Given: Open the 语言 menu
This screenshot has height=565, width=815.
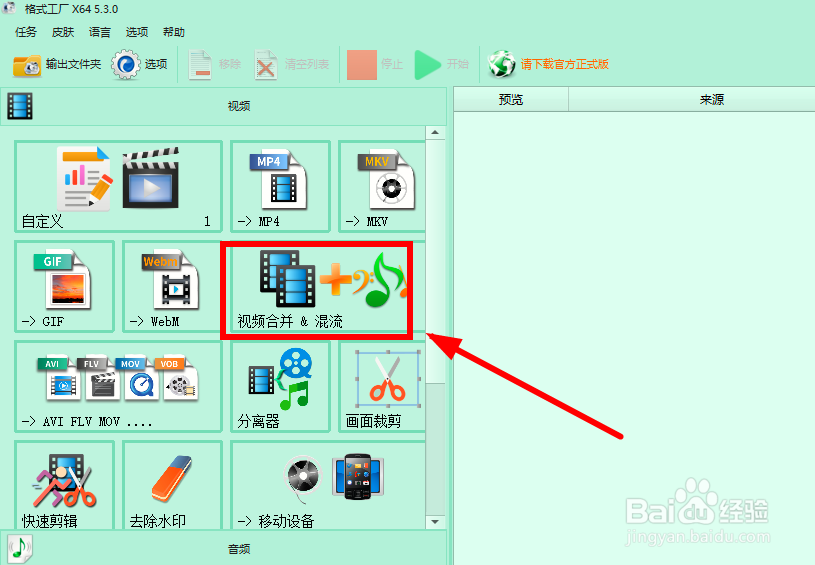Looking at the screenshot, I should coord(100,32).
